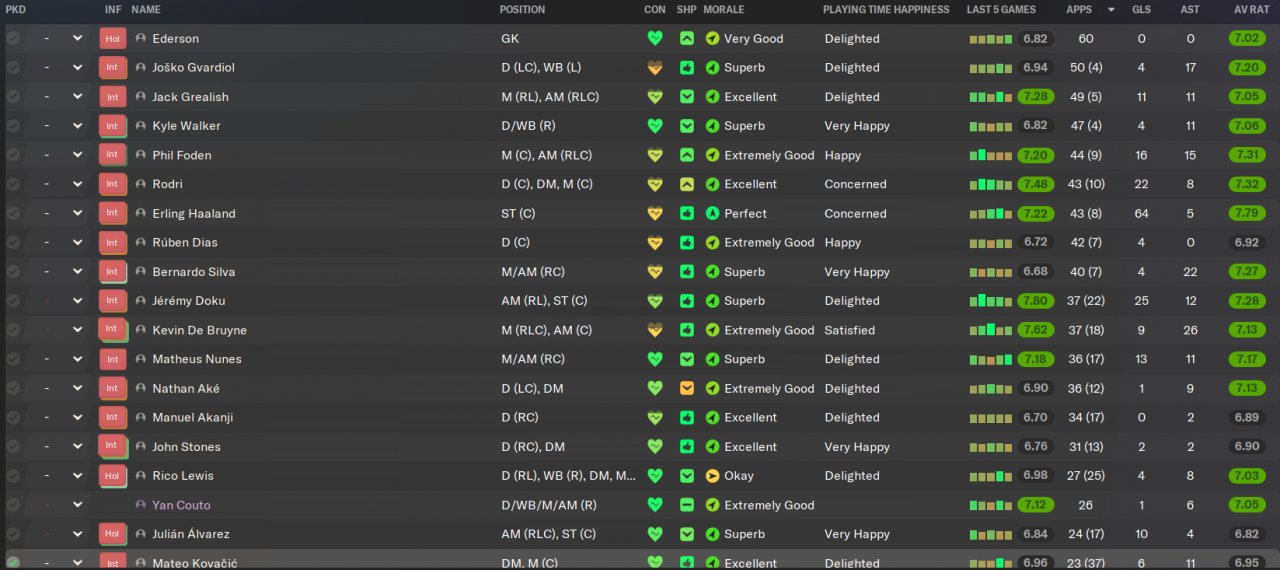Toggle the picked checkmark for Ederson
This screenshot has height=570, width=1280.
pos(13,39)
